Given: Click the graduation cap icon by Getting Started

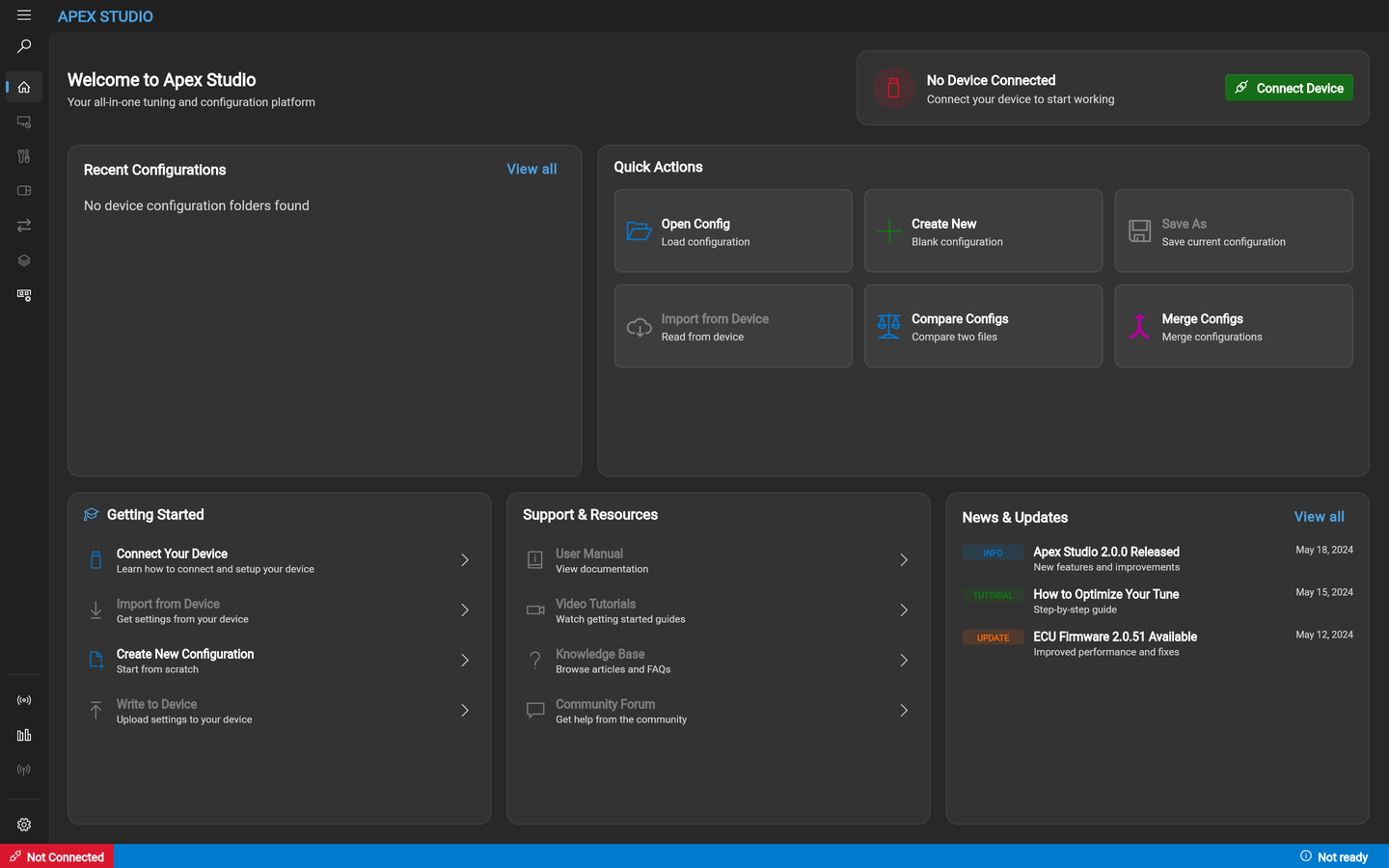Looking at the screenshot, I should click(x=92, y=515).
